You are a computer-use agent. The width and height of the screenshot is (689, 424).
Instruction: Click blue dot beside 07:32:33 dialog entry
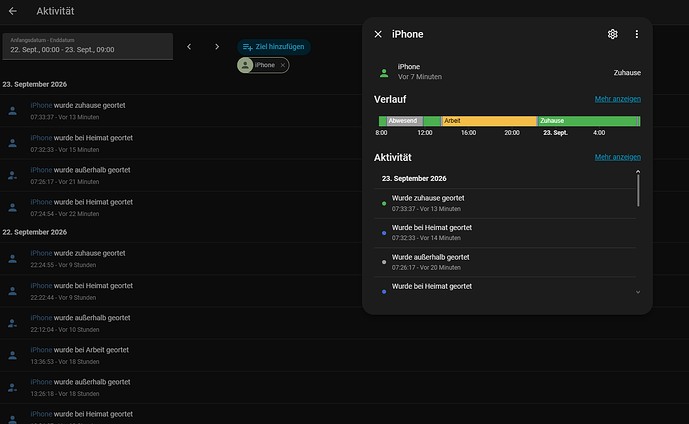[384, 233]
